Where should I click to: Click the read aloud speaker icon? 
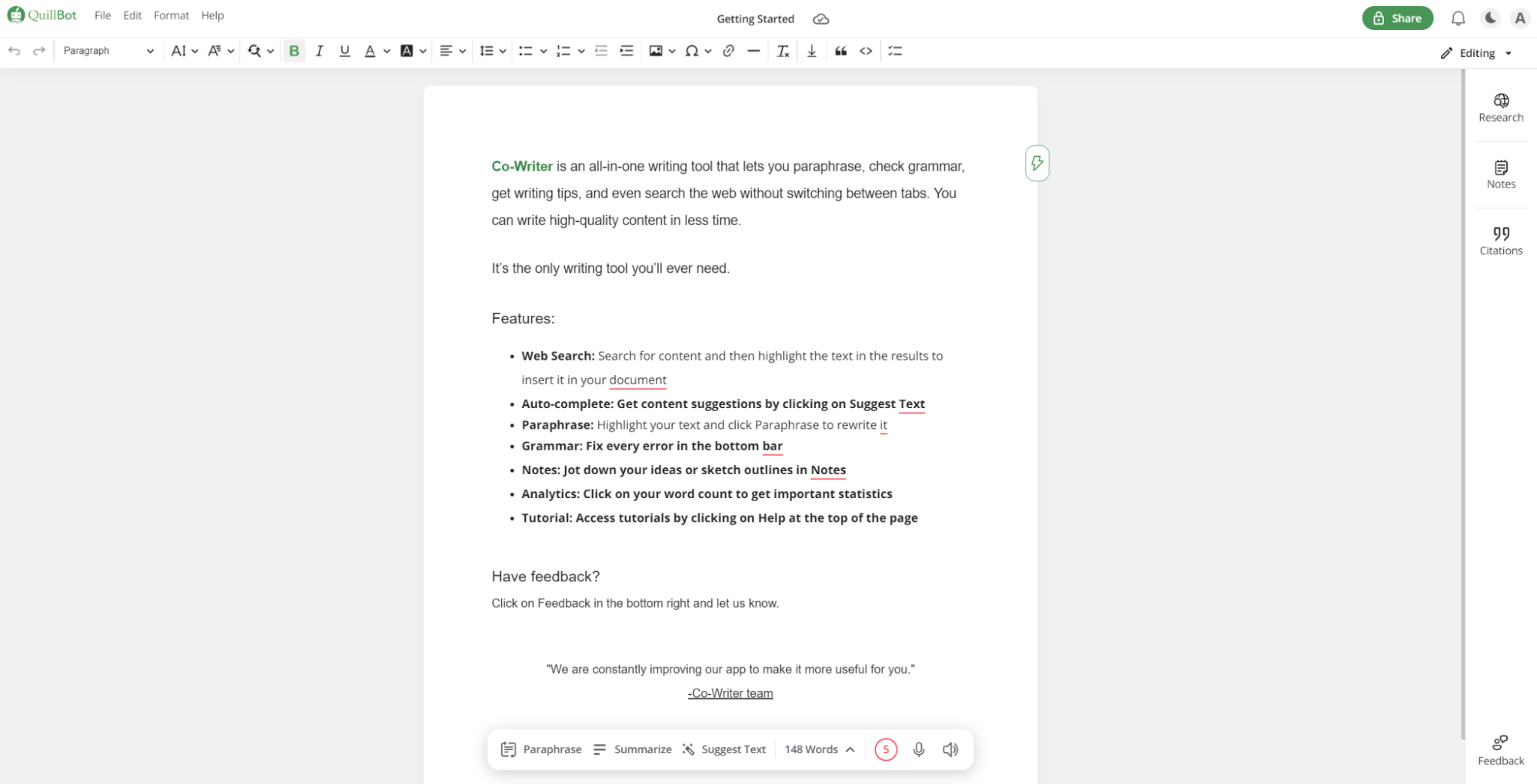click(x=951, y=749)
